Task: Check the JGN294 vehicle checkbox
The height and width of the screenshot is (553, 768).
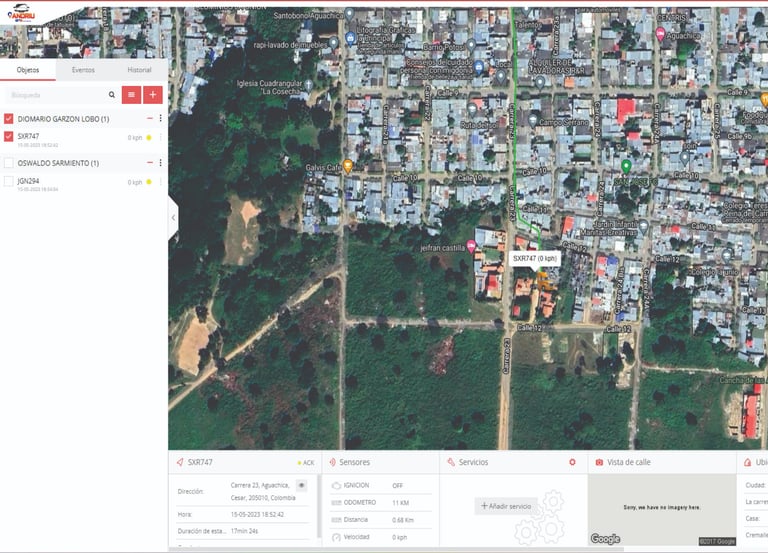Action: (8, 181)
